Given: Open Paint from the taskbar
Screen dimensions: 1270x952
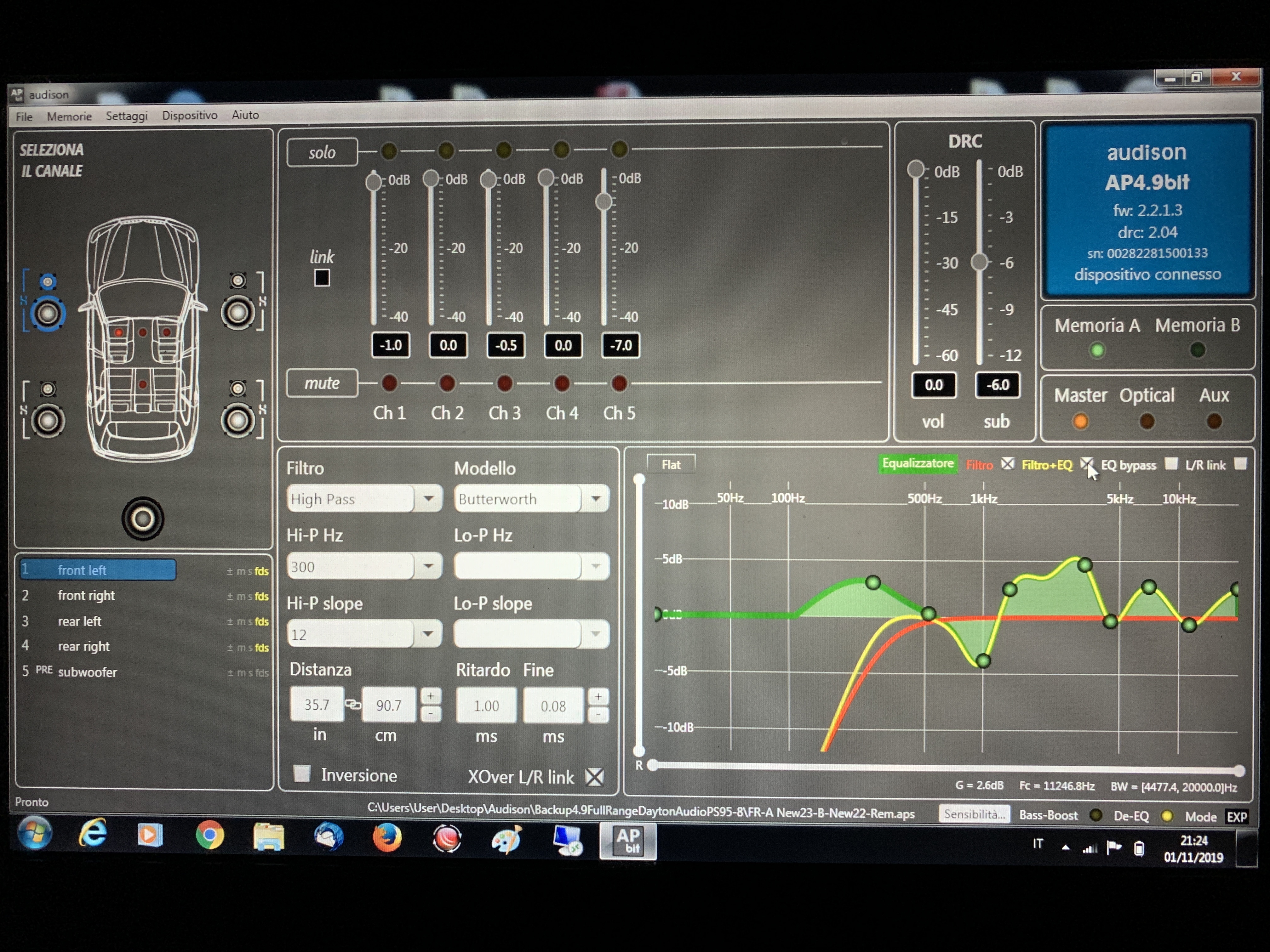Looking at the screenshot, I should pyautogui.click(x=507, y=840).
